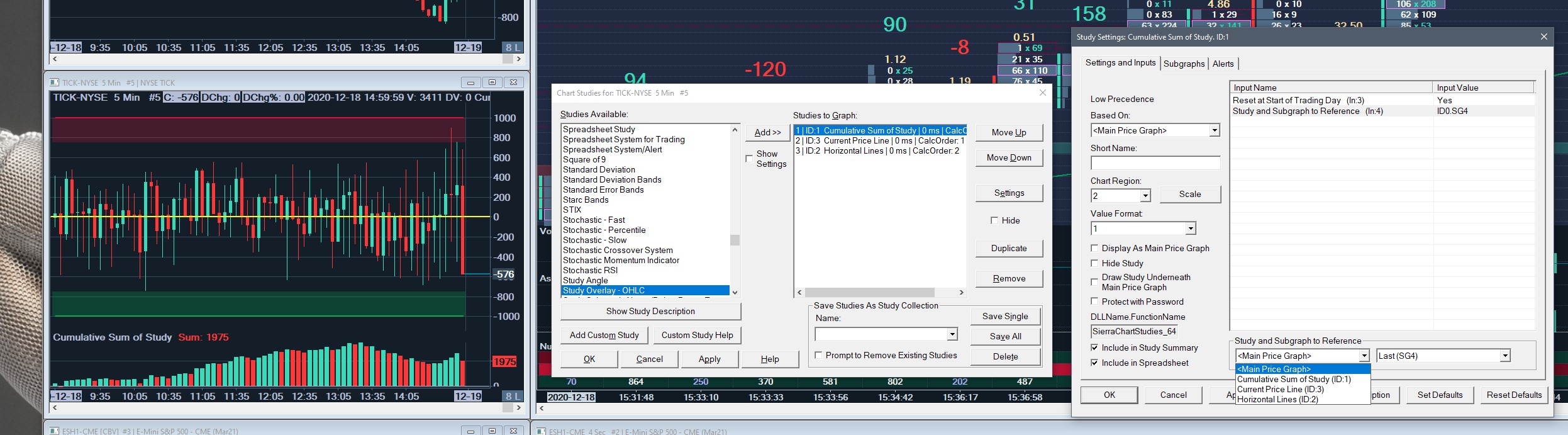Image resolution: width=1568 pixels, height=435 pixels.
Task: Click Set Defaults button
Action: click(1440, 395)
